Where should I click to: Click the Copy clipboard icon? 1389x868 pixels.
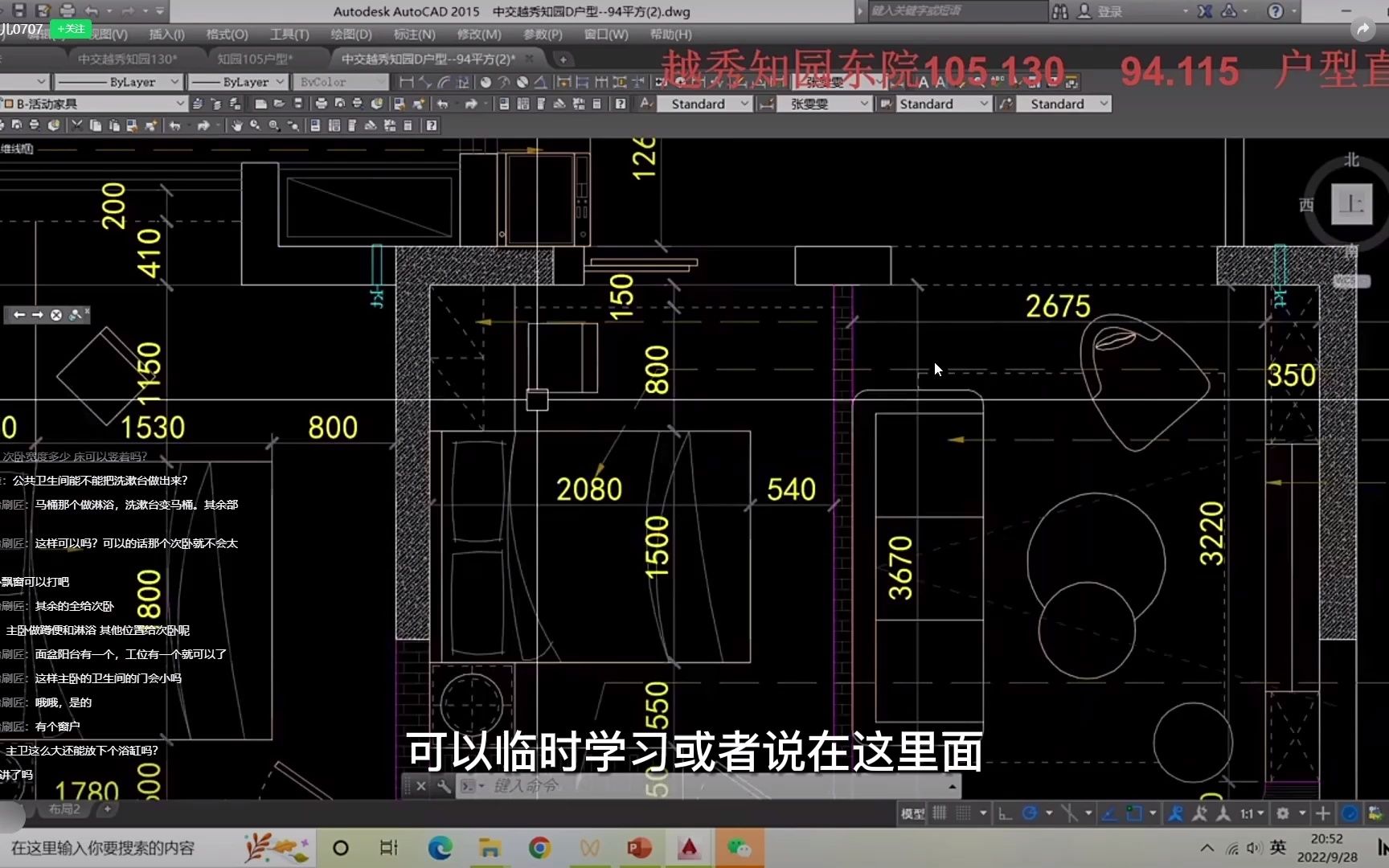[x=96, y=125]
